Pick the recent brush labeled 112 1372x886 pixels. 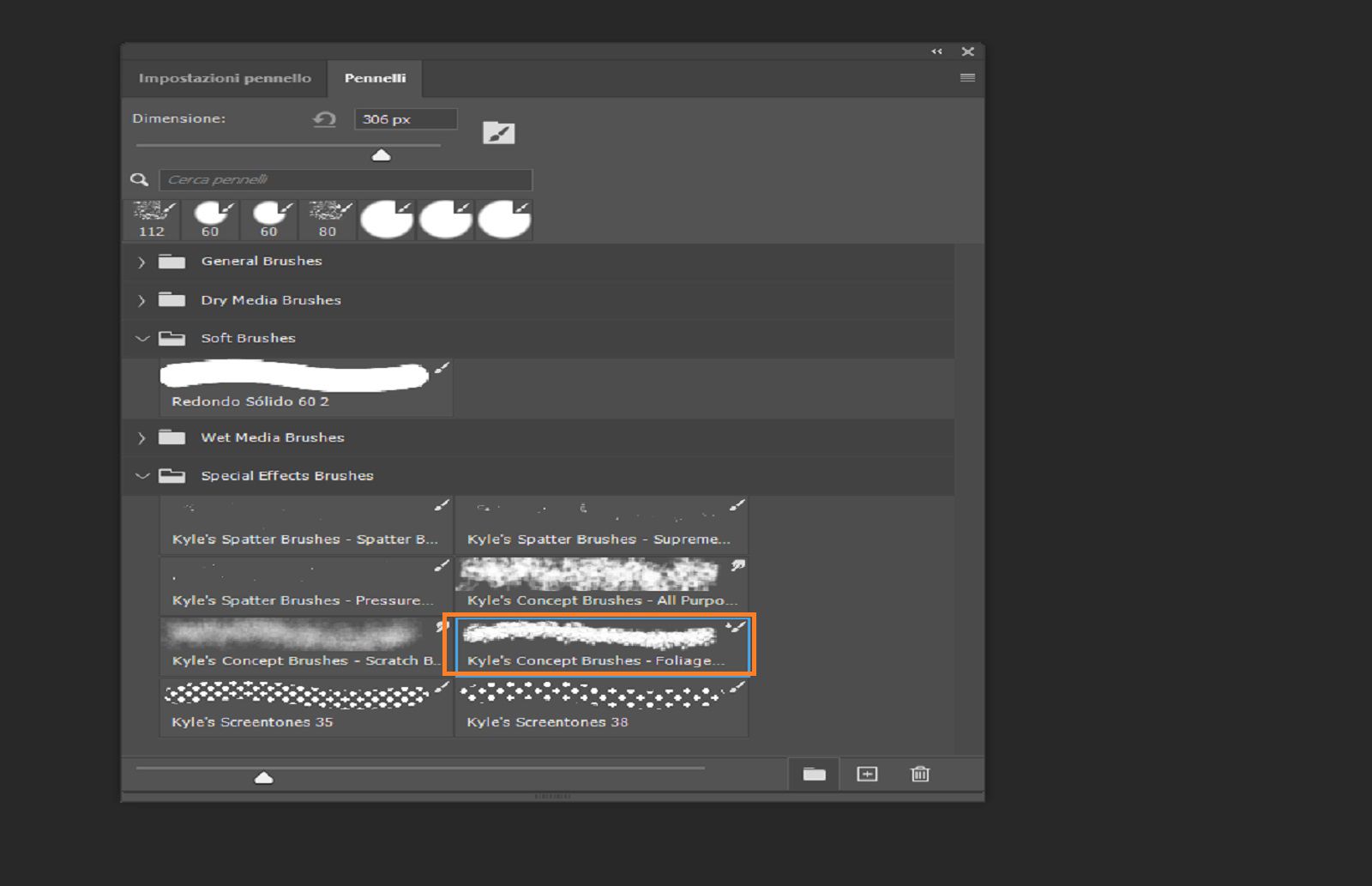152,220
